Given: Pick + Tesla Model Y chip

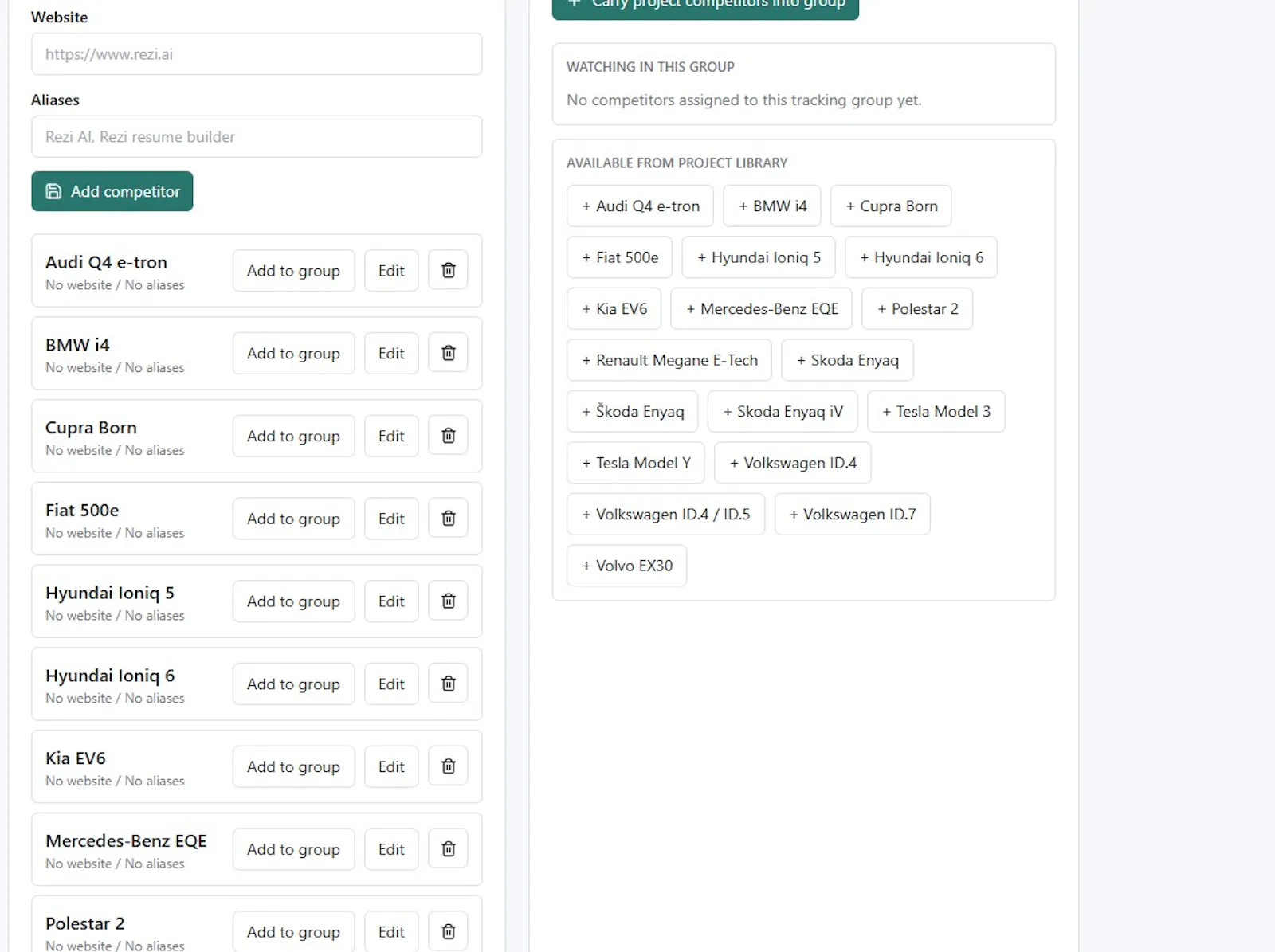Looking at the screenshot, I should coord(635,463).
